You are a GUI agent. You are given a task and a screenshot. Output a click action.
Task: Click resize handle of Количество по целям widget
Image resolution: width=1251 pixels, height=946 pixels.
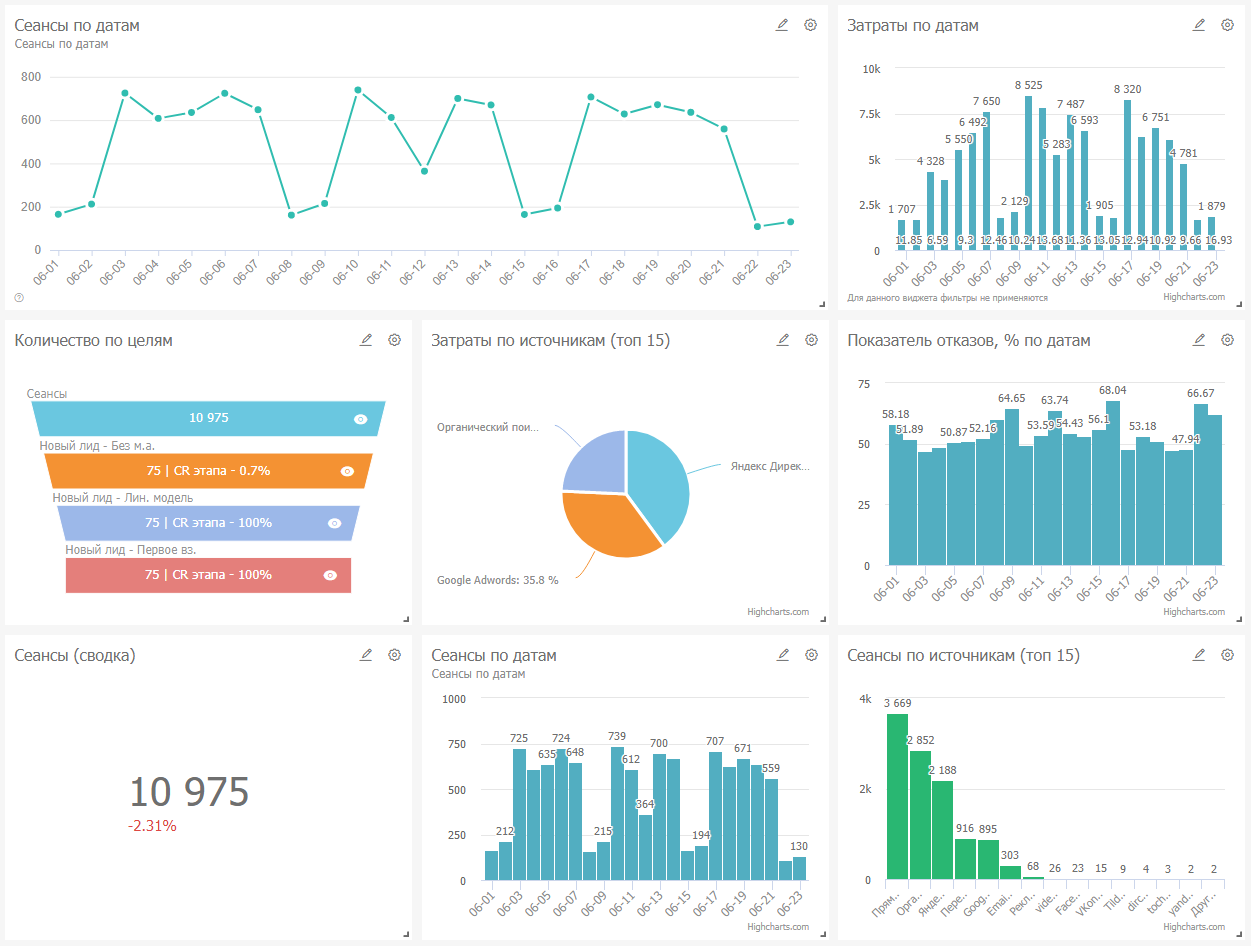[x=405, y=619]
